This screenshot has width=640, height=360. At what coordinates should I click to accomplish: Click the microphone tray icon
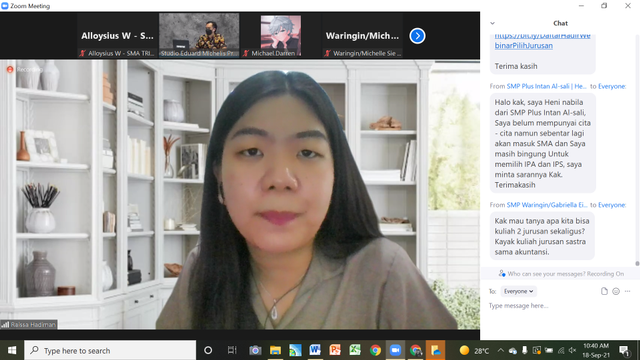[x=525, y=350]
